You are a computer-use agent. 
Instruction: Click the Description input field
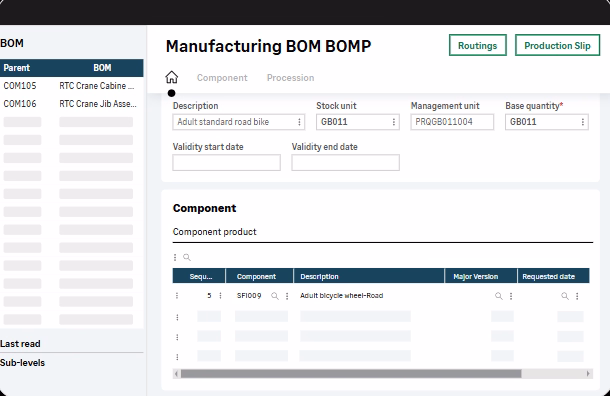tap(238, 122)
